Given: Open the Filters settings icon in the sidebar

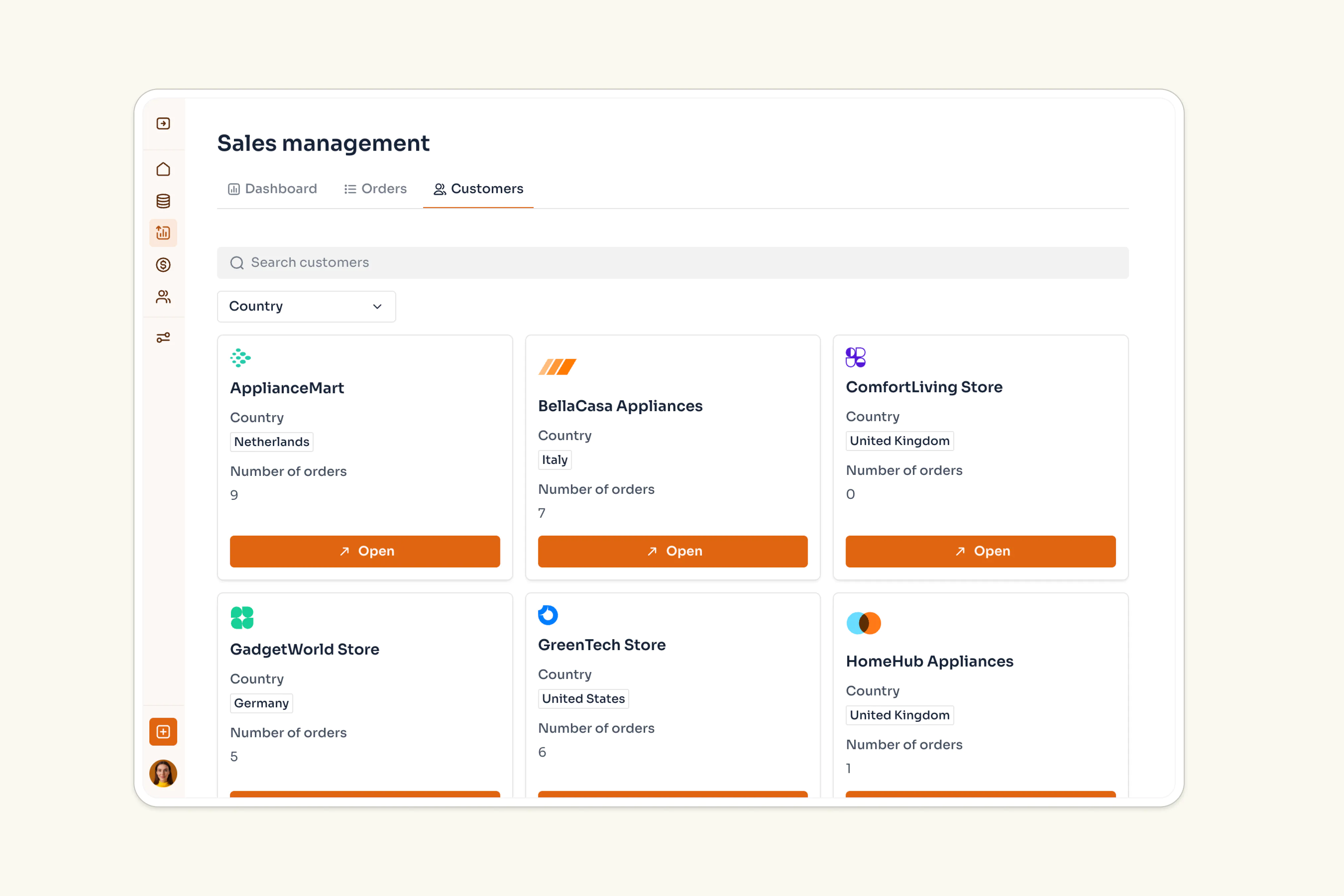Looking at the screenshot, I should tap(163, 337).
